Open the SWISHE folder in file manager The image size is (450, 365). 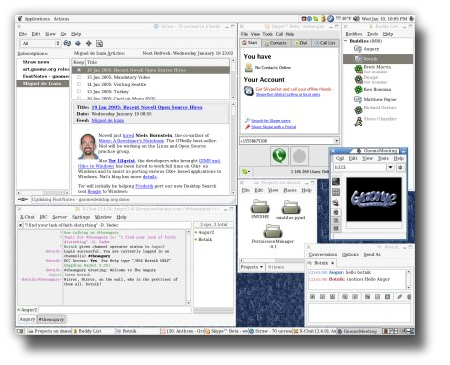260,209
